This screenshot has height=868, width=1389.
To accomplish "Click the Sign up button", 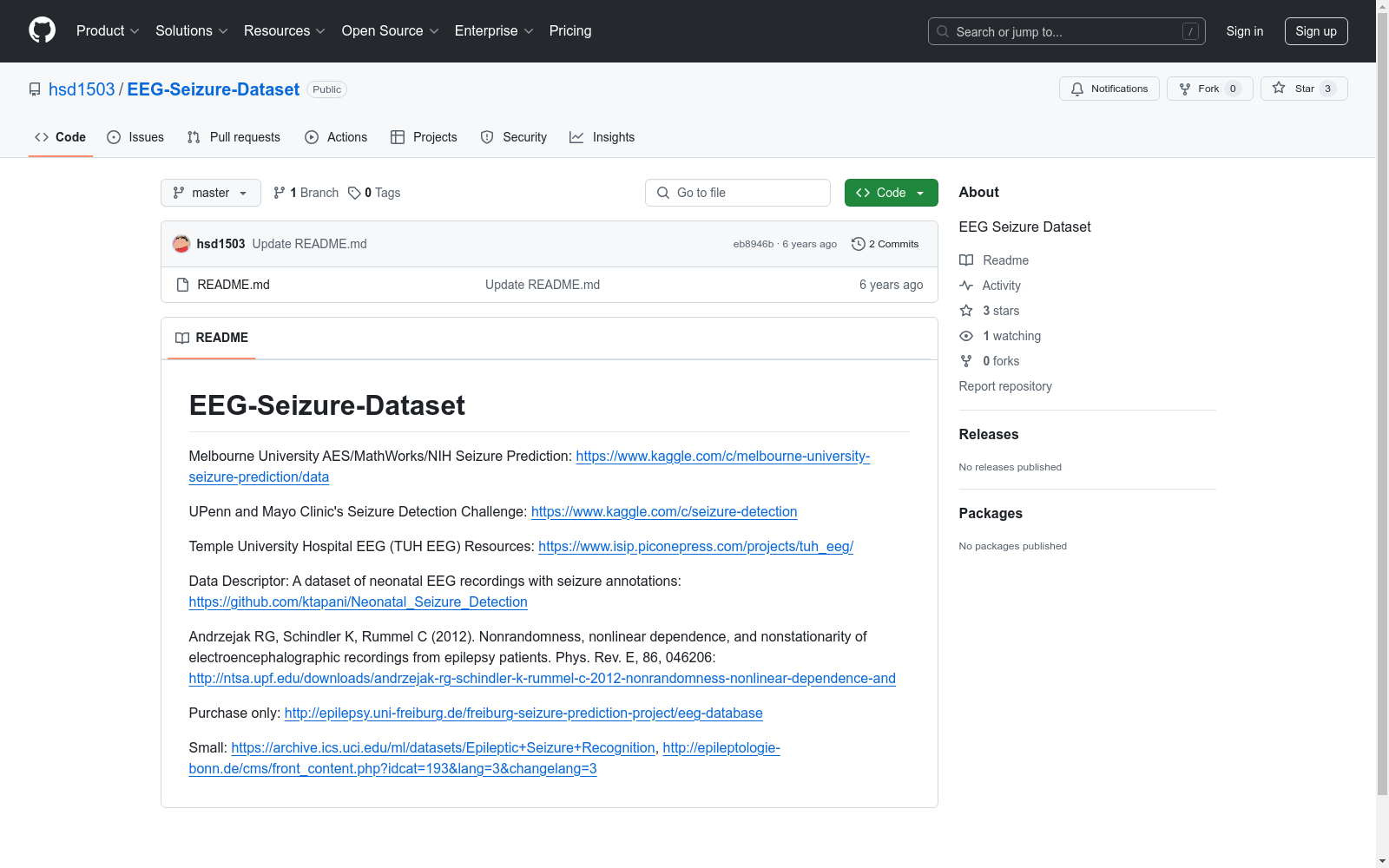I will click(1316, 31).
